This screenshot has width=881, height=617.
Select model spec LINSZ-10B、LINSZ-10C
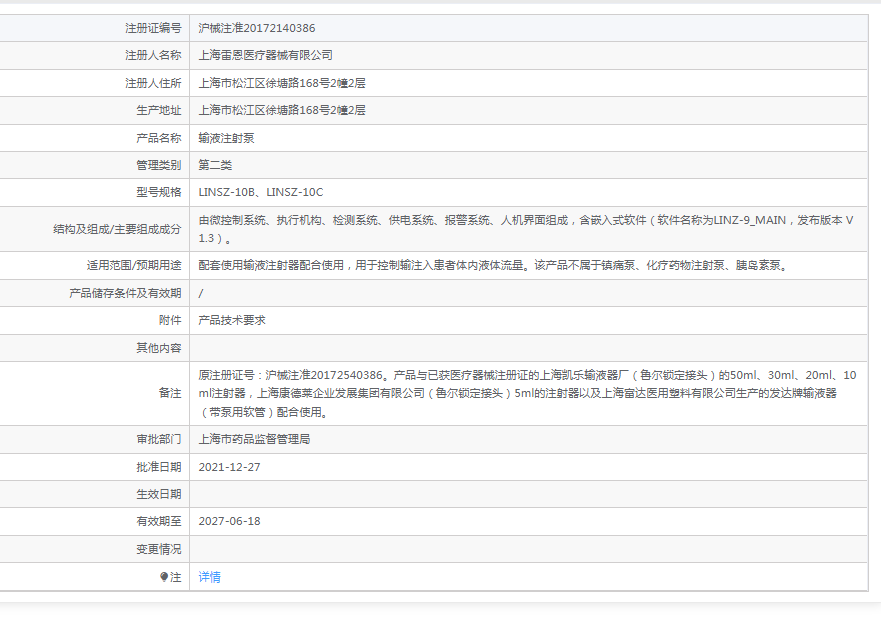[x=261, y=192]
